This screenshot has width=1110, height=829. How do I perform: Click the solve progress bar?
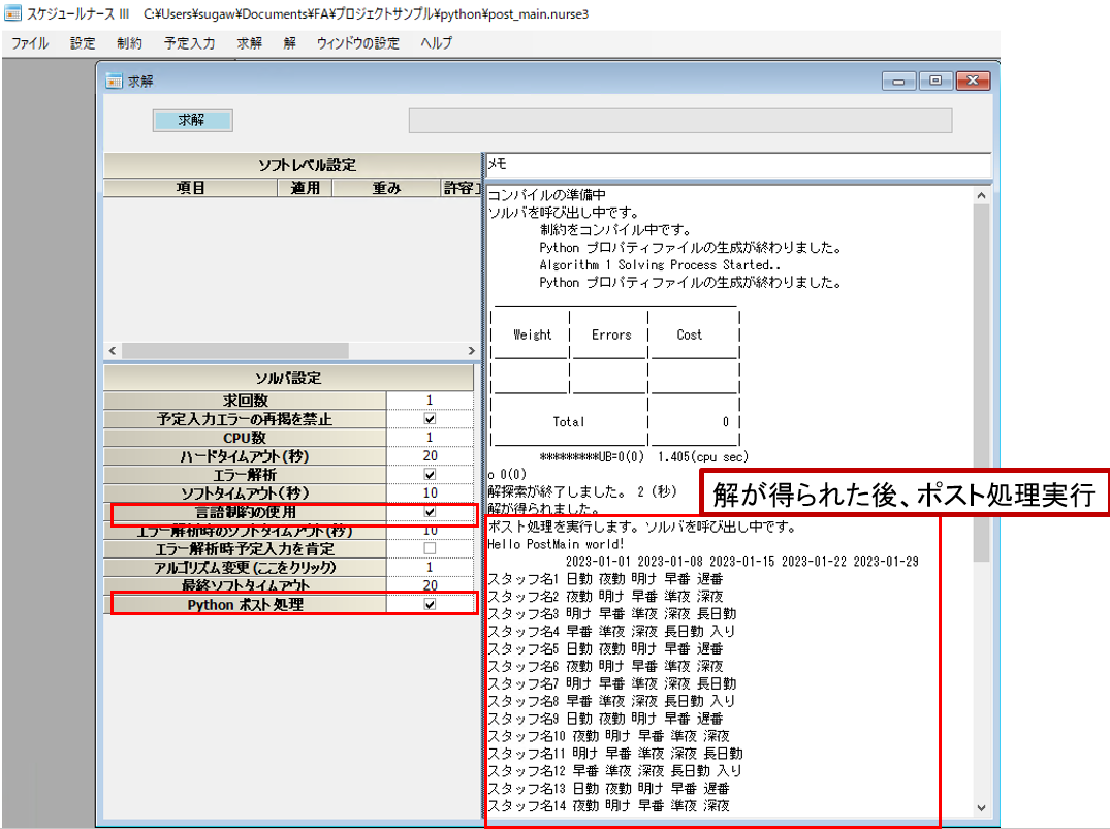[x=680, y=120]
